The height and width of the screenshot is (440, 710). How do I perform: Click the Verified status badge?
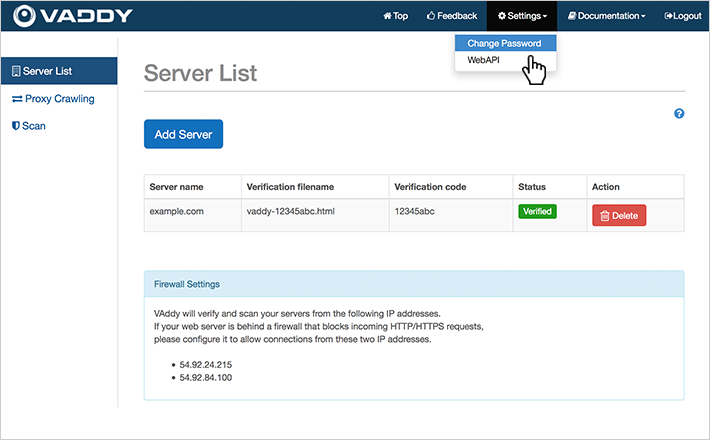pyautogui.click(x=537, y=211)
